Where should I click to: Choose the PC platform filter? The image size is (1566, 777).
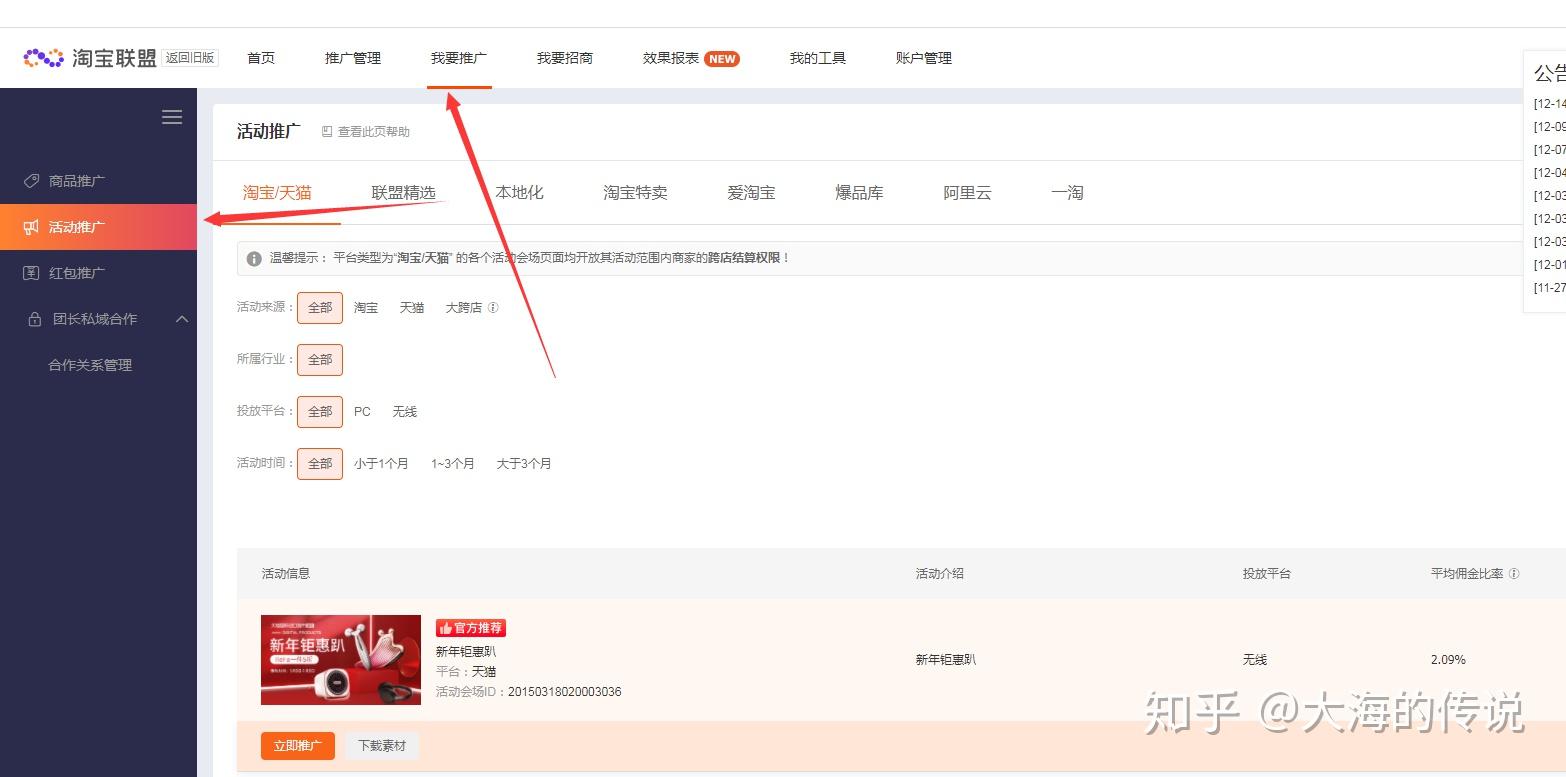click(x=362, y=412)
